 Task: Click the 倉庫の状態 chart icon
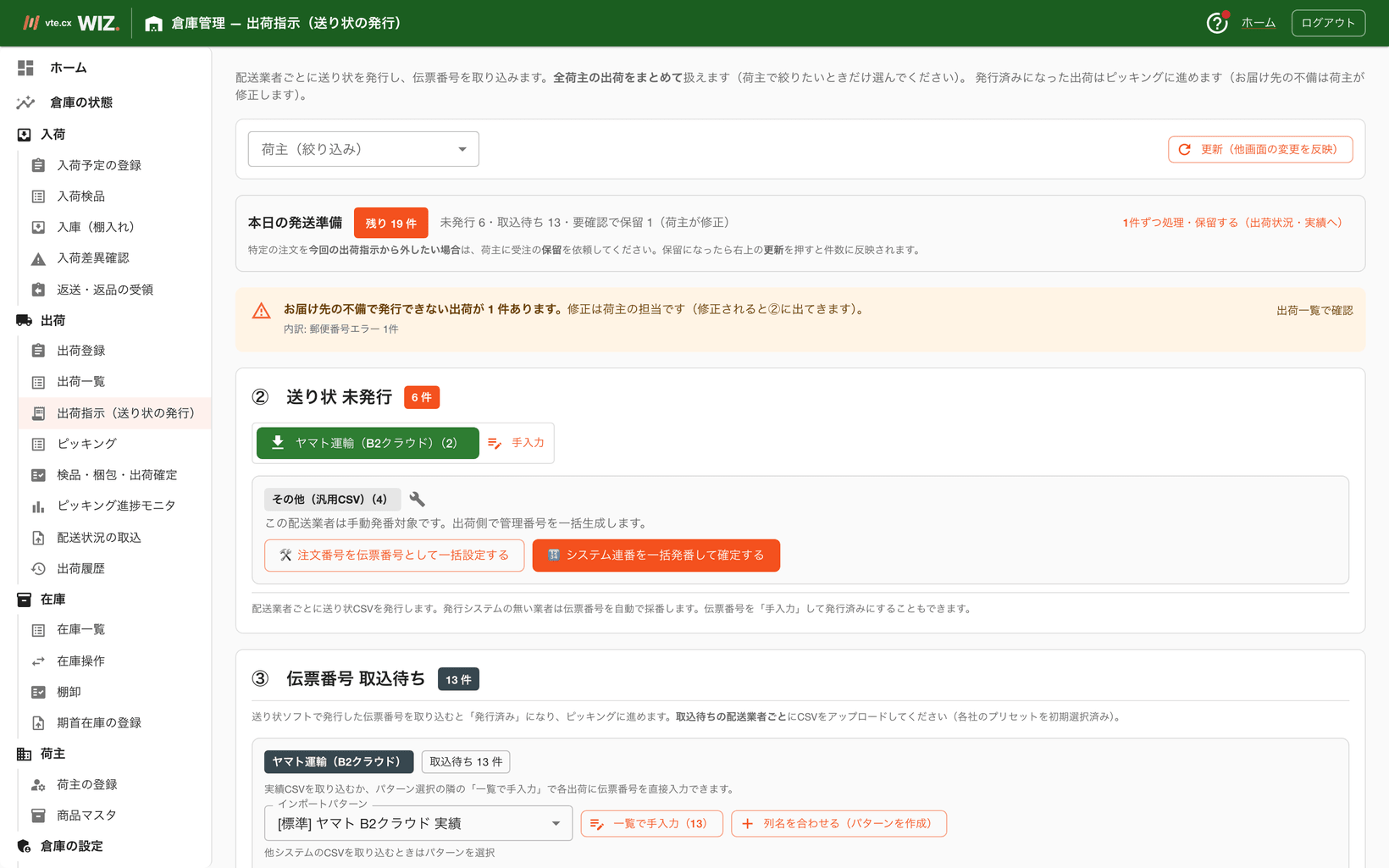[x=25, y=102]
